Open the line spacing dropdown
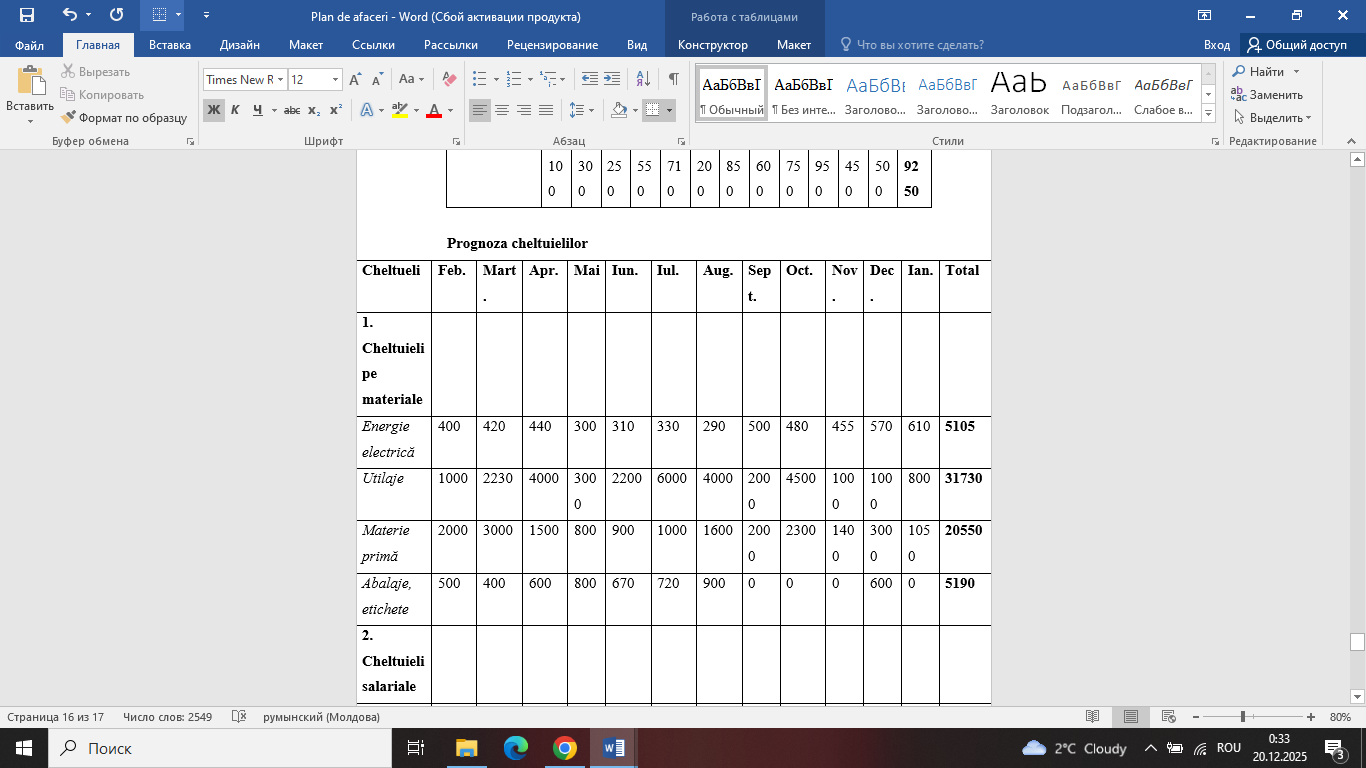 (580, 110)
